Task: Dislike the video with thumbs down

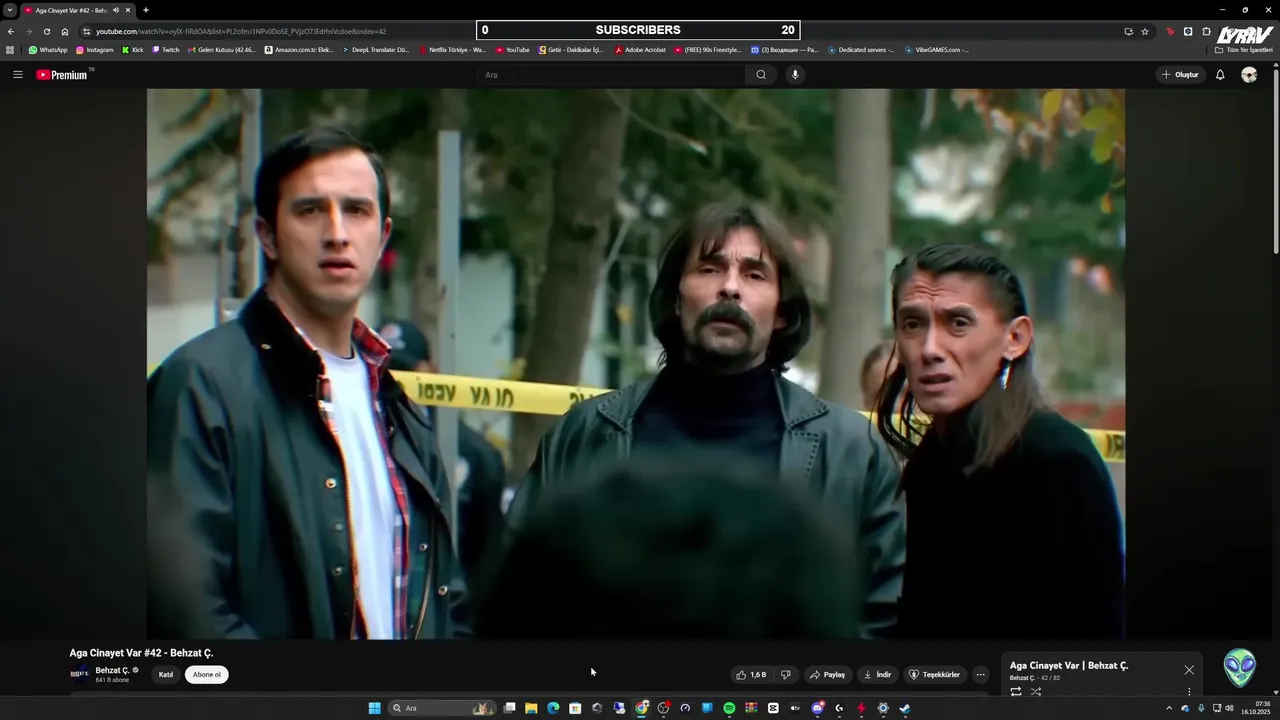Action: point(786,675)
